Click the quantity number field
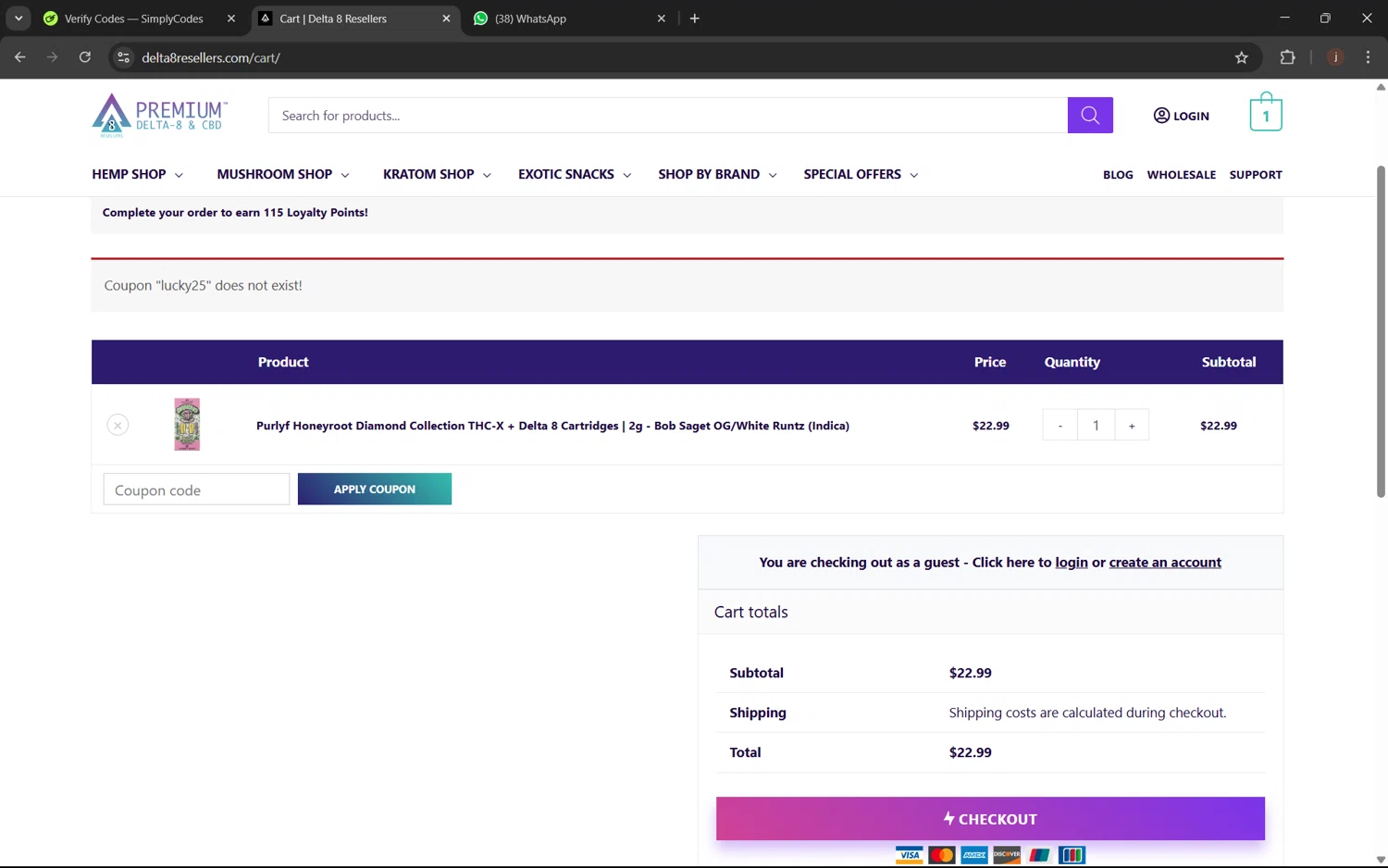1388x868 pixels. tap(1096, 426)
